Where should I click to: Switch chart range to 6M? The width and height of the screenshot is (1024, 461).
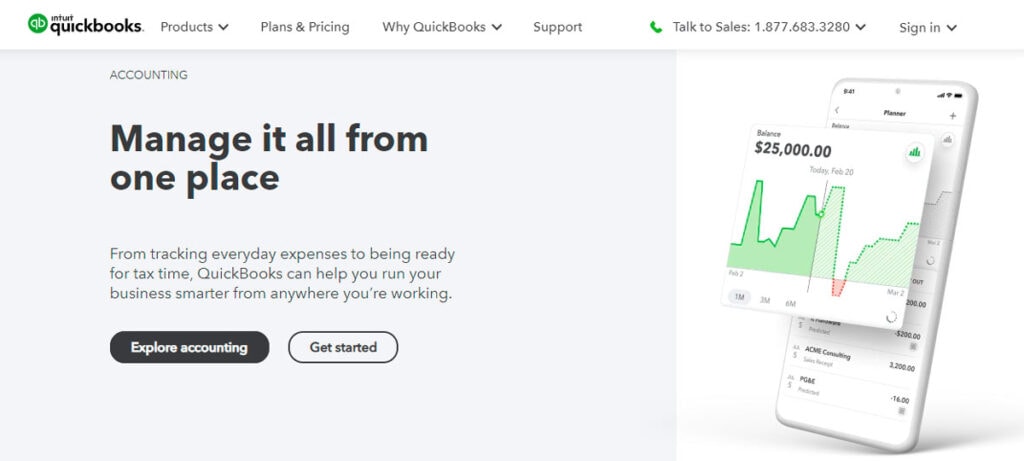click(x=790, y=303)
